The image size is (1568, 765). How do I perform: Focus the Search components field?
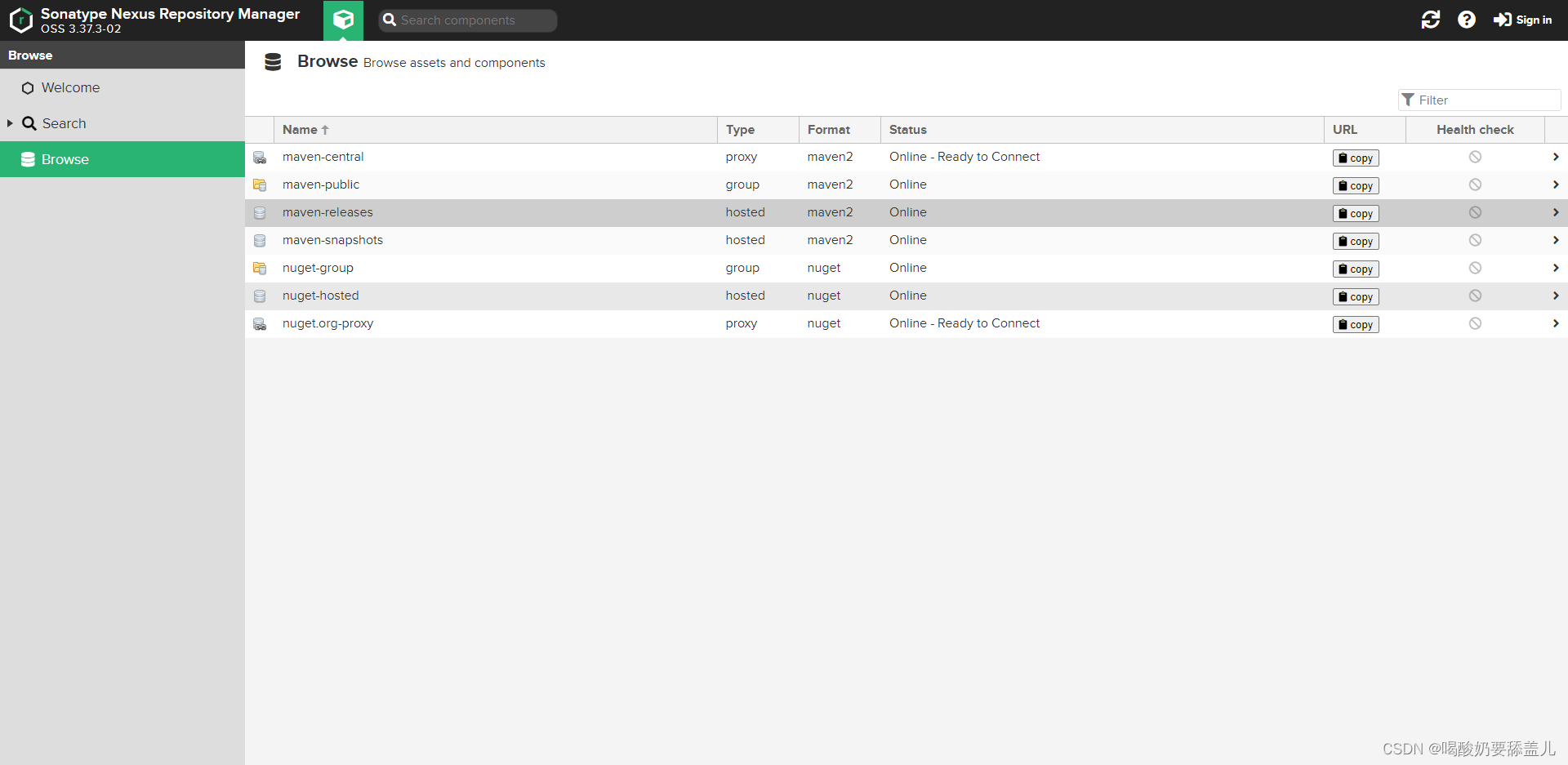tap(468, 20)
